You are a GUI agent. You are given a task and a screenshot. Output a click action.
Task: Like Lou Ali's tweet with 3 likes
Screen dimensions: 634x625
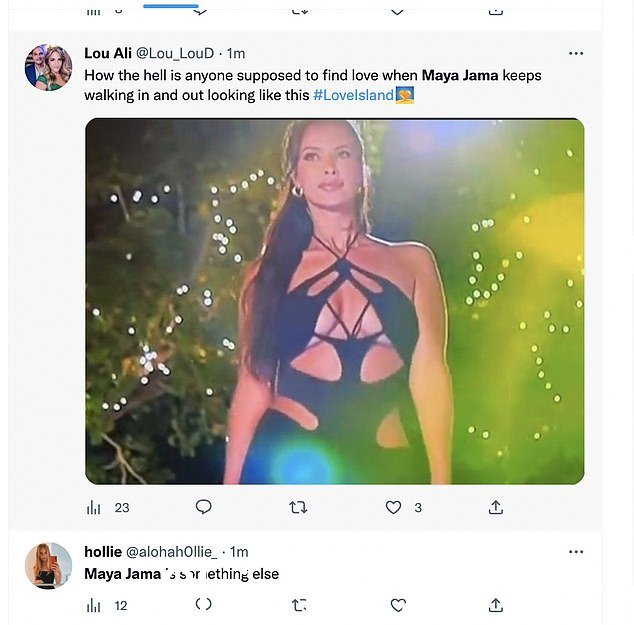393,507
